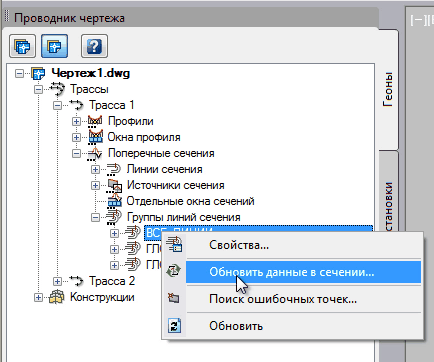Expand the Источники сечения node
Viewport: 434px width, 362px height.
click(x=95, y=185)
